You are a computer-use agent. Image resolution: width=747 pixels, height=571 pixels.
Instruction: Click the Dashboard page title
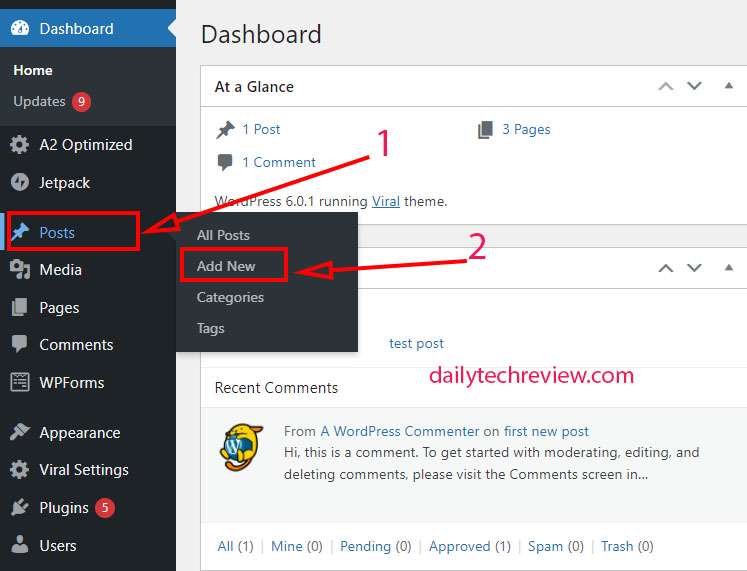[x=261, y=34]
